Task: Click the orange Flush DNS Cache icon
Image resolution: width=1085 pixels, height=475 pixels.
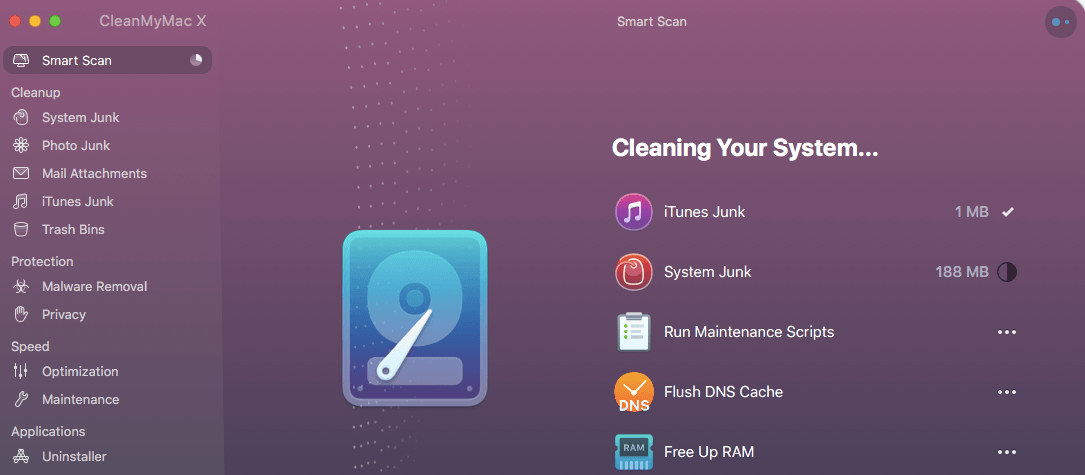Action: [634, 392]
